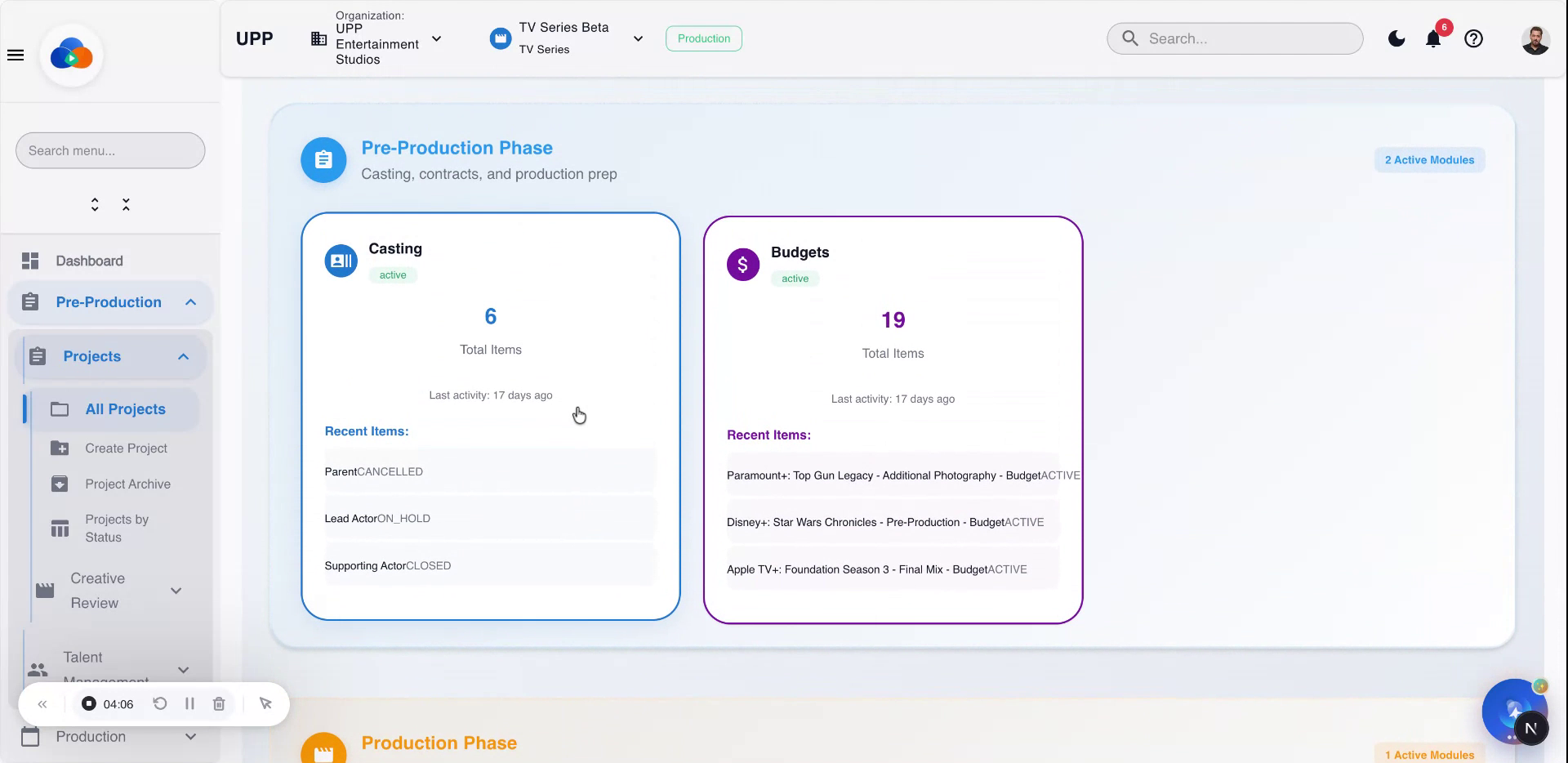Select the Project Archive icon
Viewport: 1568px width, 763px height.
pyautogui.click(x=60, y=484)
